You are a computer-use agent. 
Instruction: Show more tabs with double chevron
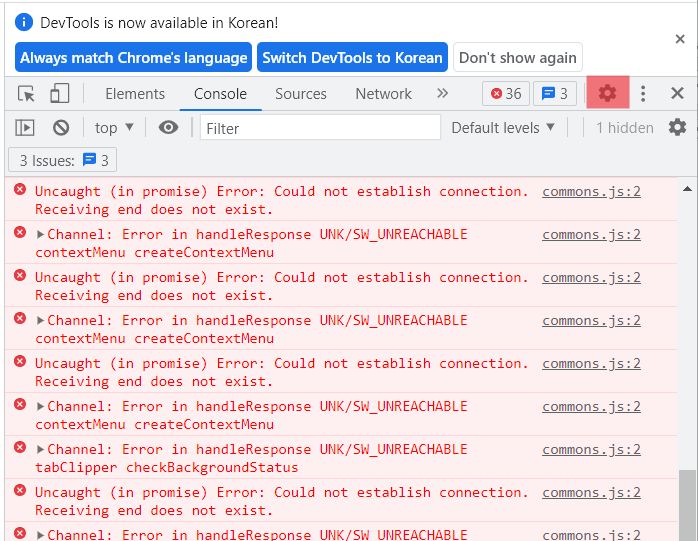coord(442,94)
